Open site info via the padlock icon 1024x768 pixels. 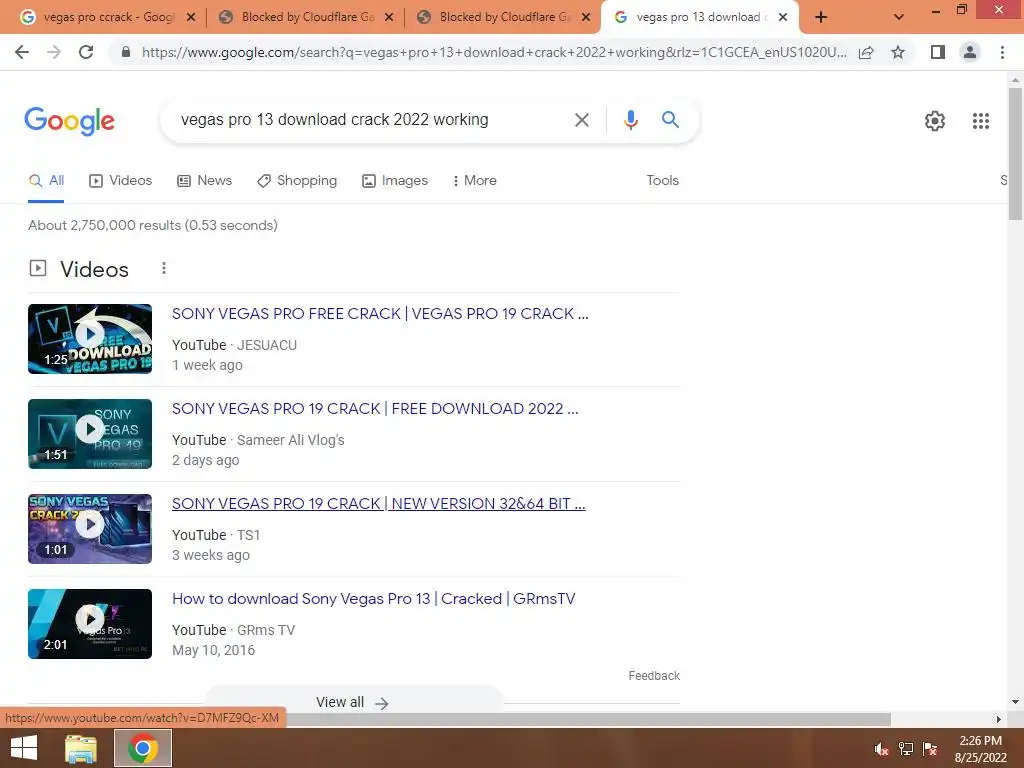(126, 52)
